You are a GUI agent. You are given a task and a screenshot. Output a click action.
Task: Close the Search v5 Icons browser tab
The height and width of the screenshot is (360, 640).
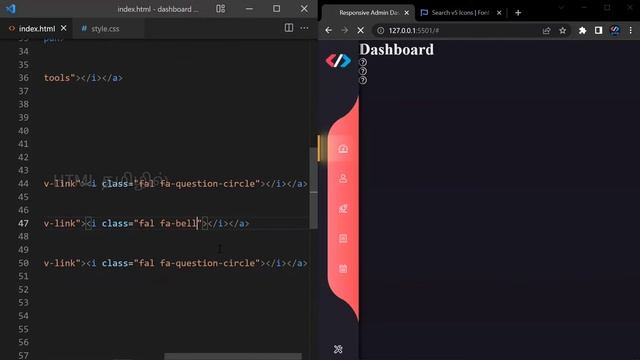pyautogui.click(x=499, y=13)
